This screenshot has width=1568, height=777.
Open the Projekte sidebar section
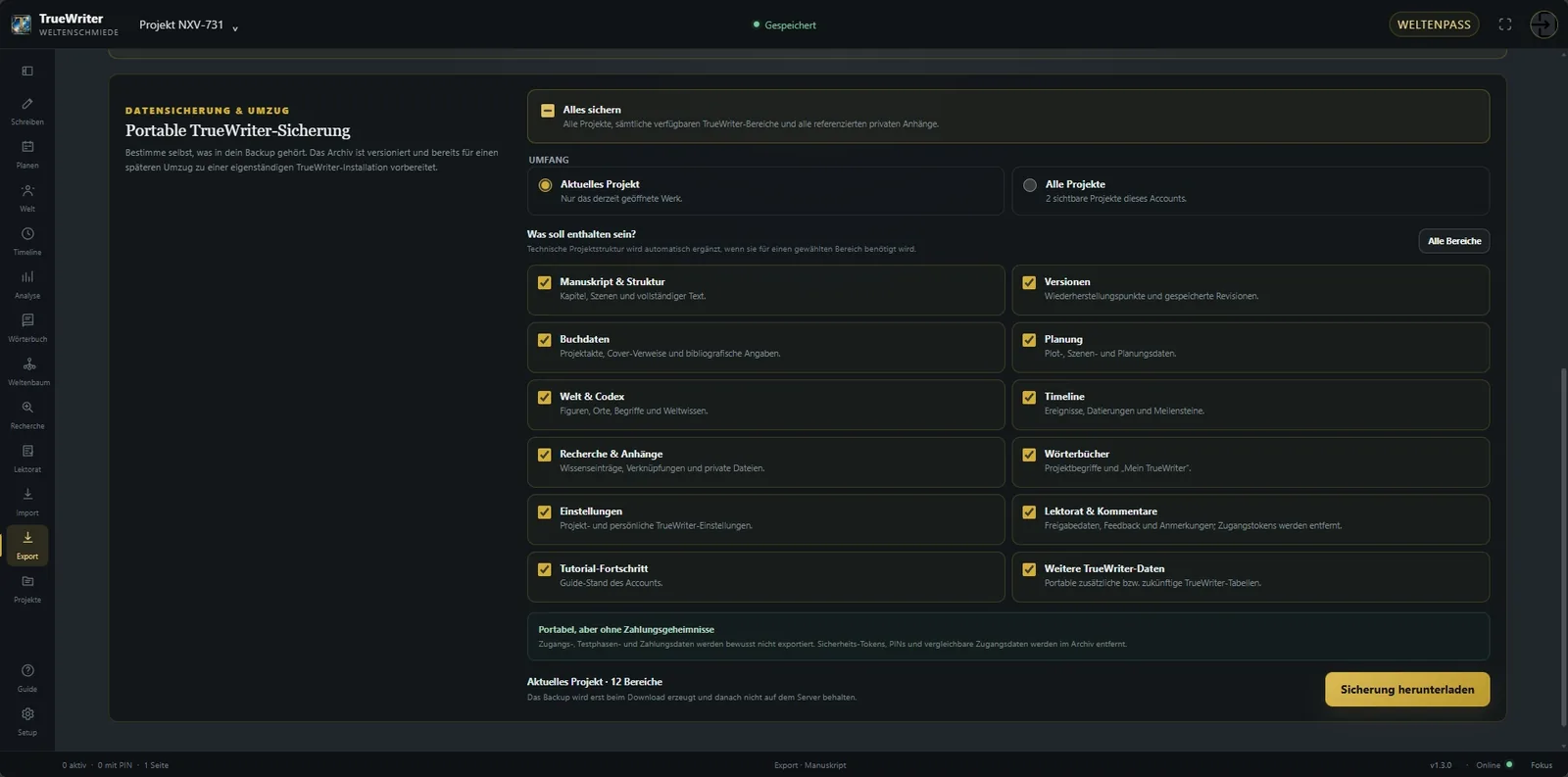[27, 588]
